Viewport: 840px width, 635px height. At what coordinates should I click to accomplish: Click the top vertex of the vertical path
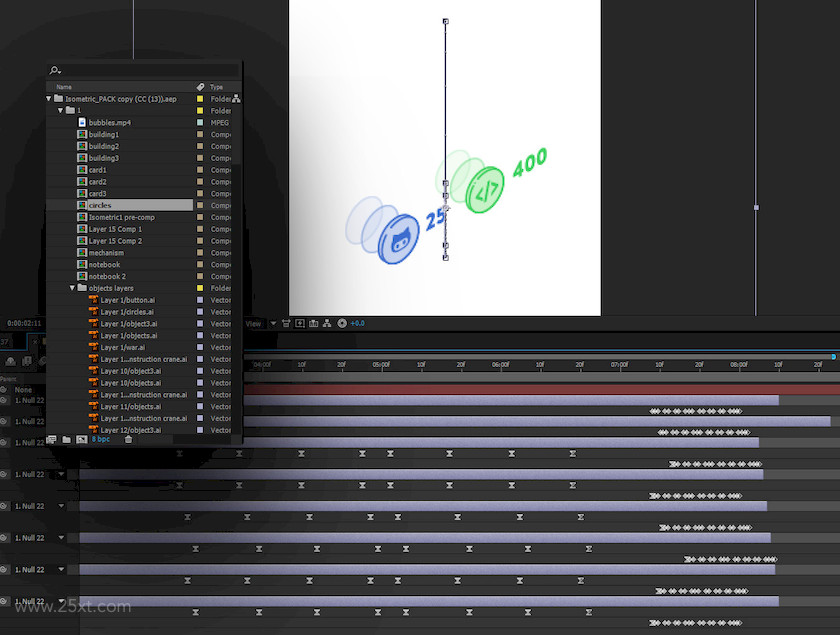446,21
